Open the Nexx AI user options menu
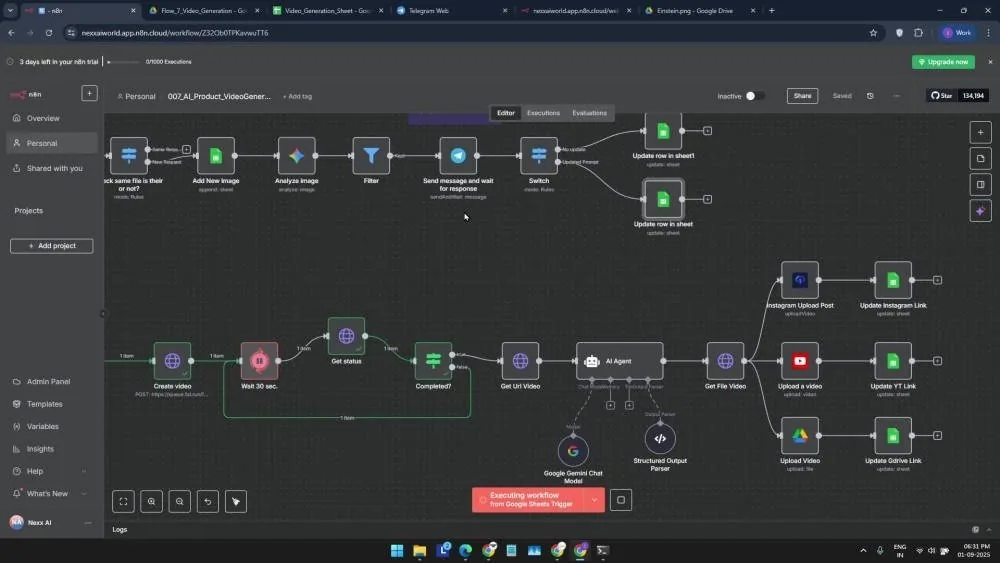Image resolution: width=1000 pixels, height=563 pixels. click(x=88, y=523)
